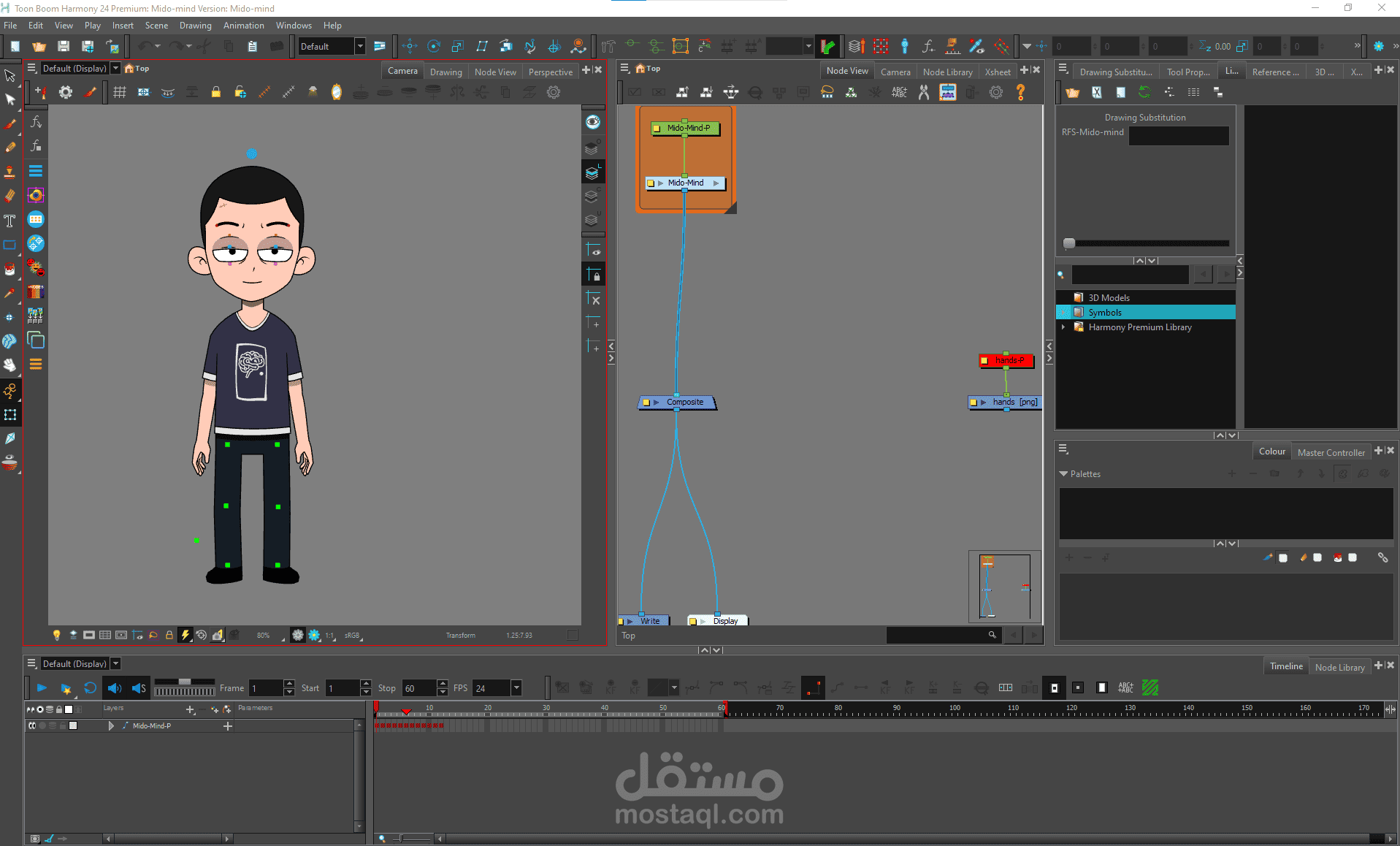This screenshot has width=1400, height=846.
Task: Toggle enable square on Mido-Mind-P layer
Action: (73, 725)
